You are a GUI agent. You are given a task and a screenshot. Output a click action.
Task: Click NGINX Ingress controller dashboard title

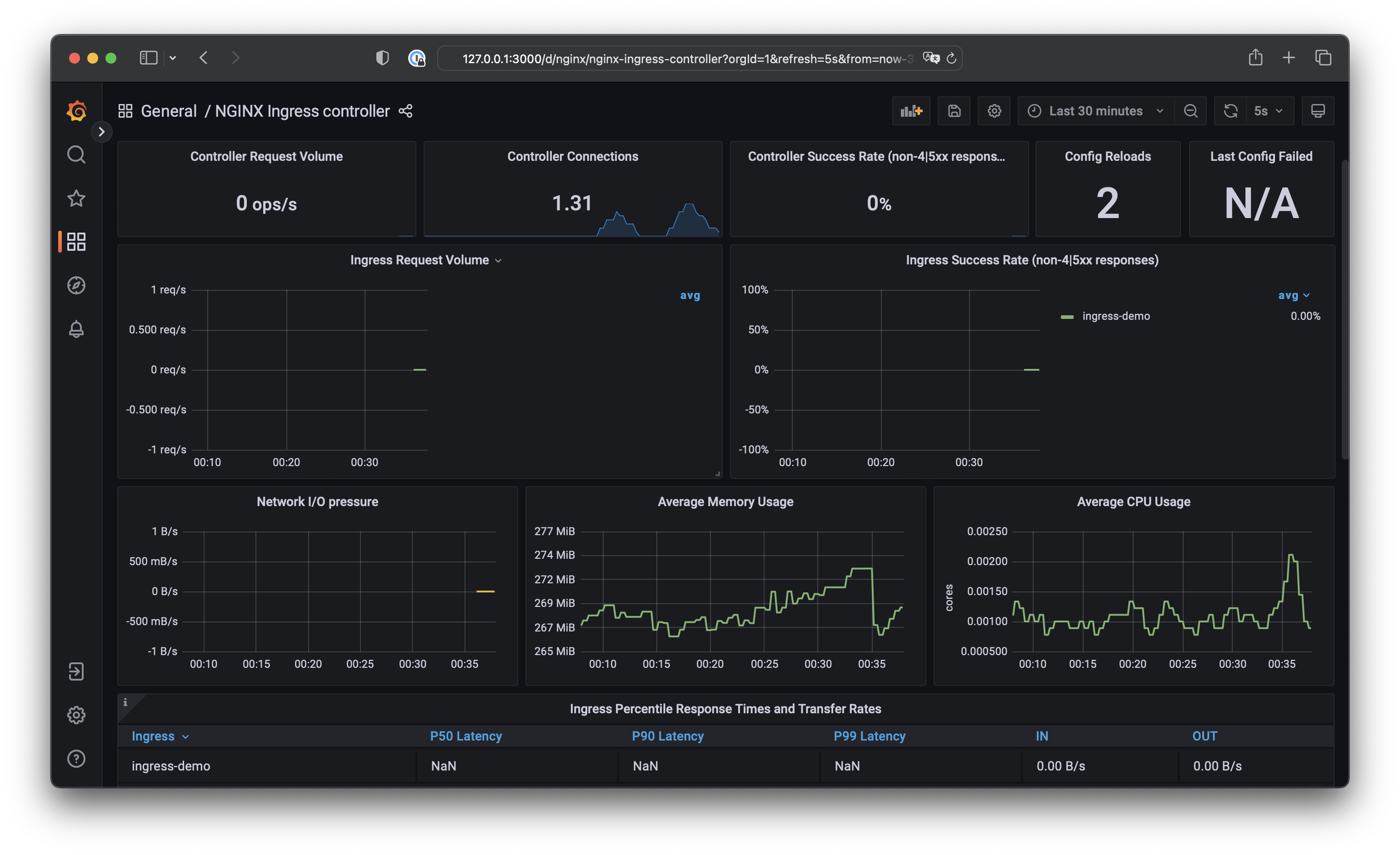[x=302, y=111]
